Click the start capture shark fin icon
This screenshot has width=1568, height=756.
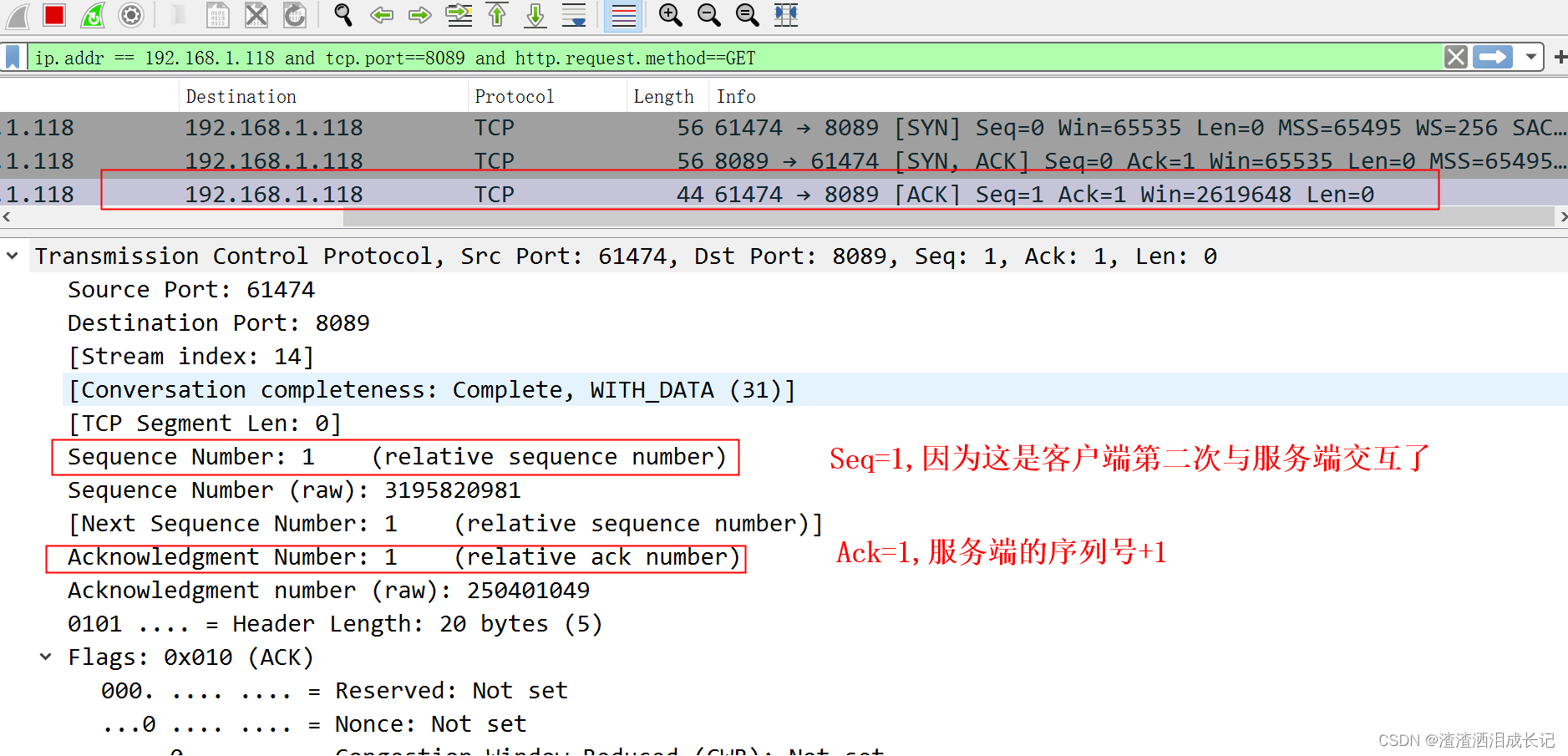18,15
